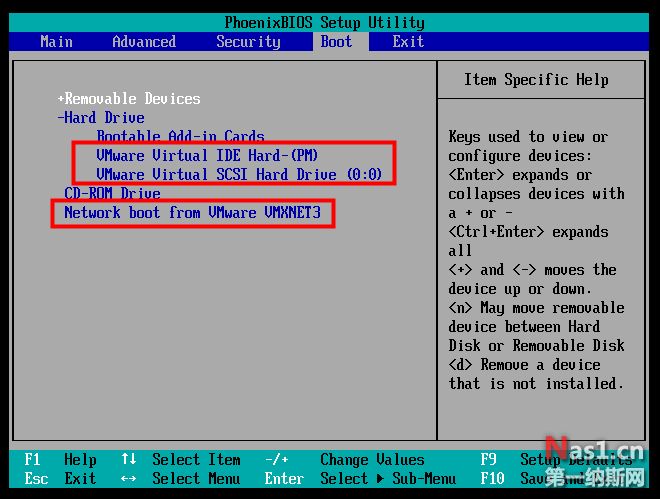Click Enter Select Sub-Menu footer hint
The image size is (660, 499).
click(x=360, y=478)
